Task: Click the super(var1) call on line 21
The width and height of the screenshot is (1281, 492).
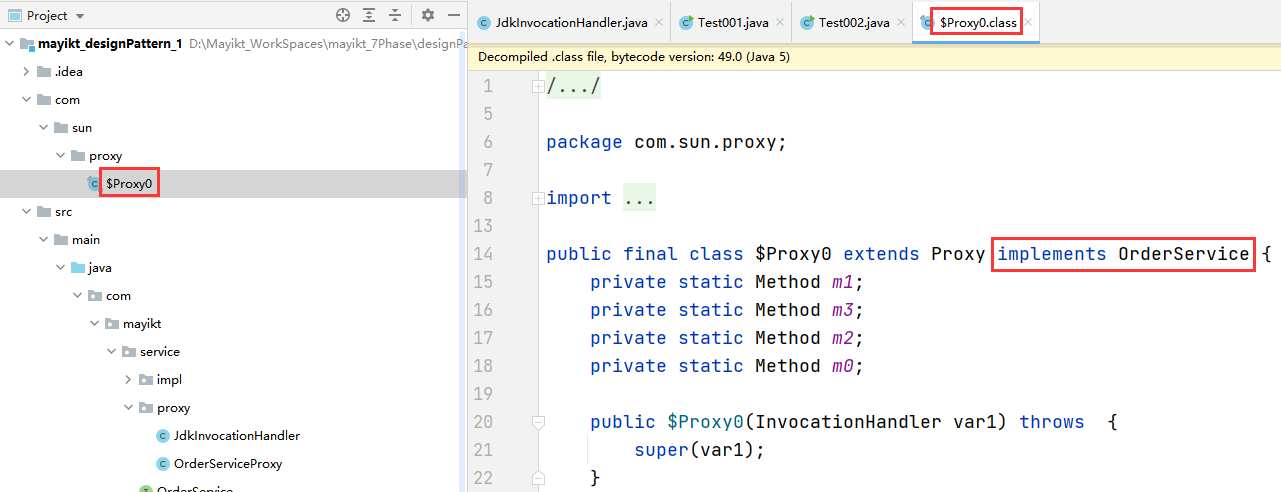Action: [699, 450]
